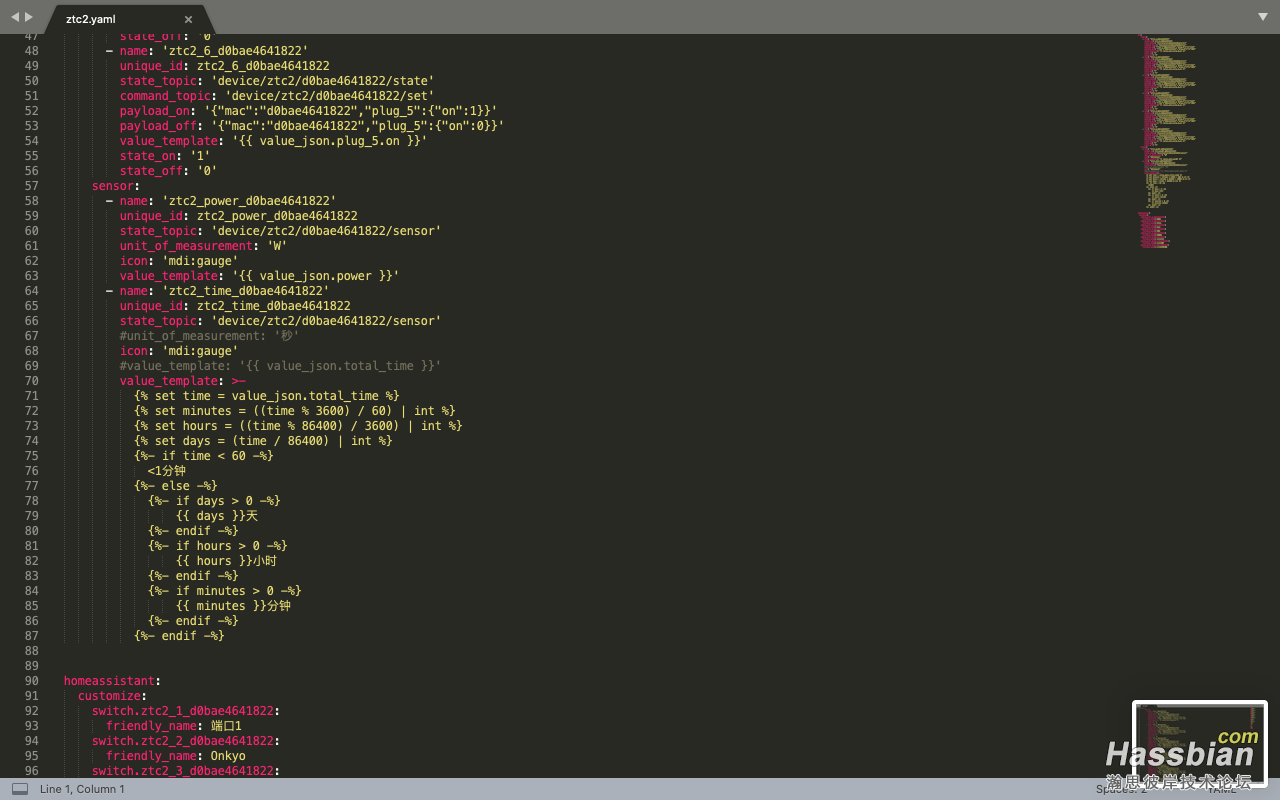Click 'set time = value_json.total_time' statement
This screenshot has width=1280, height=800.
pyautogui.click(x=266, y=396)
